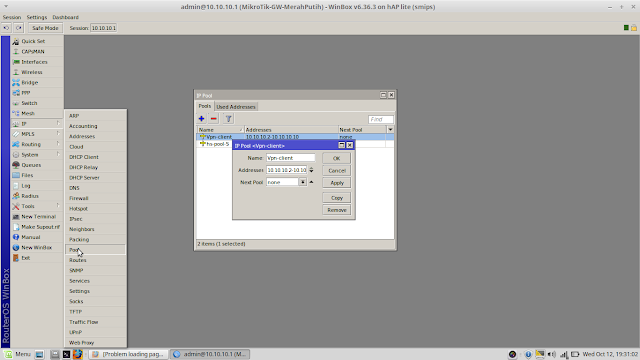Start a New WinBox session
This screenshot has height=360, width=640.
(x=37, y=247)
